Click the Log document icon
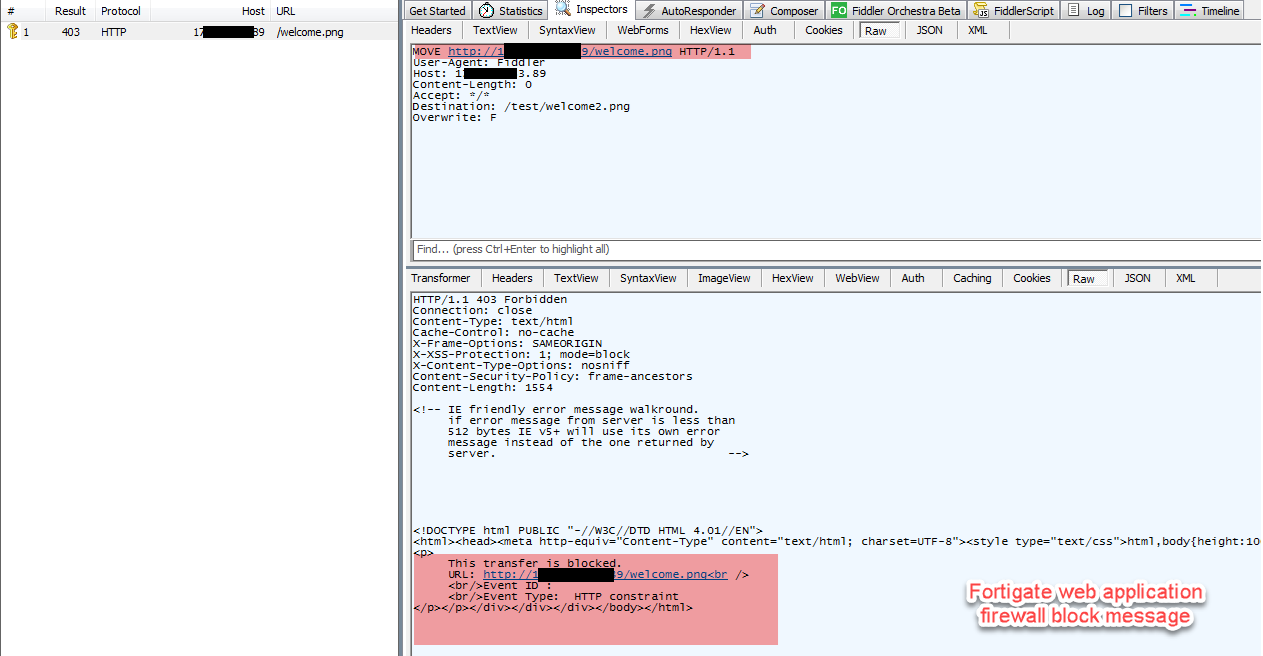The height and width of the screenshot is (656, 1263). pos(1073,11)
